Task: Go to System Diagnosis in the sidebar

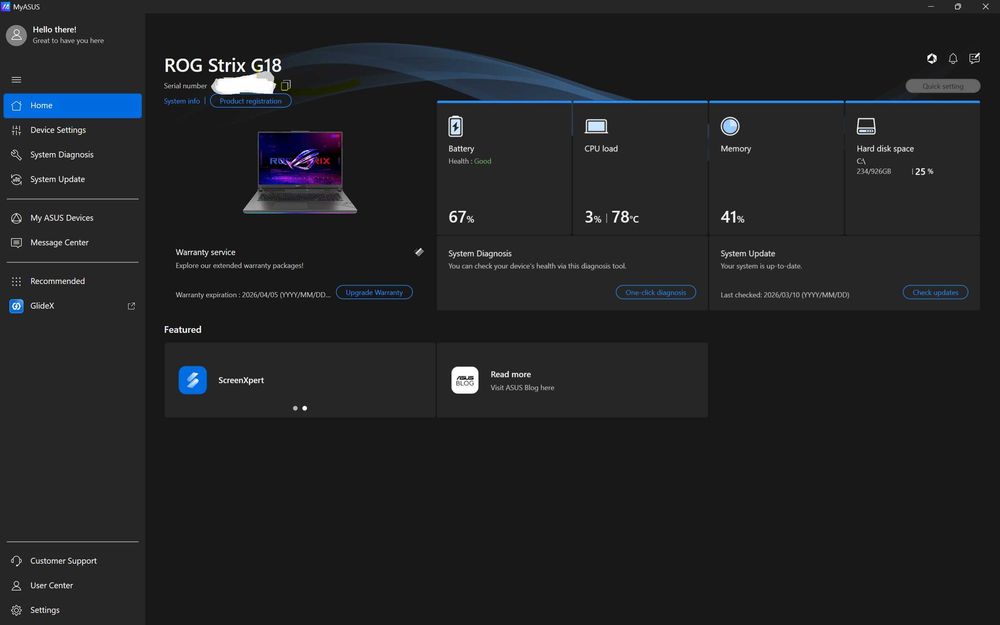Action: [73, 154]
